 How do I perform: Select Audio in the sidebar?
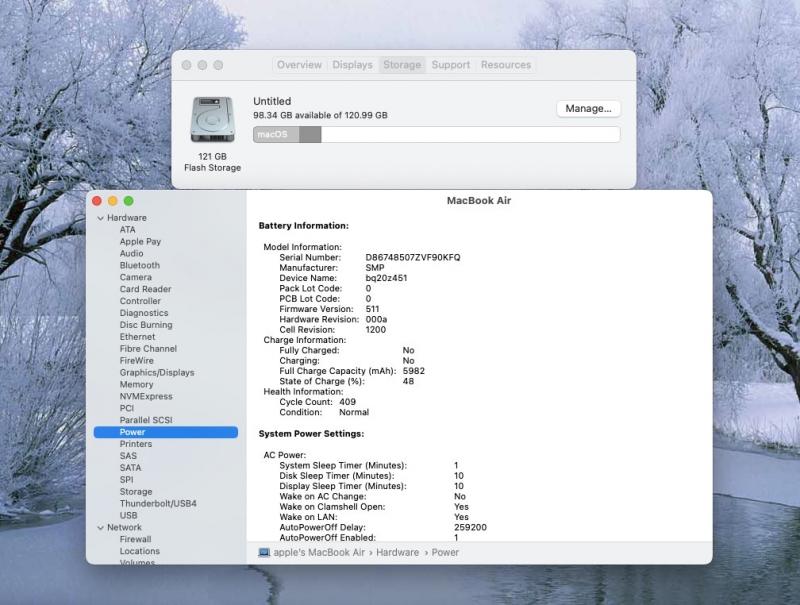[132, 254]
